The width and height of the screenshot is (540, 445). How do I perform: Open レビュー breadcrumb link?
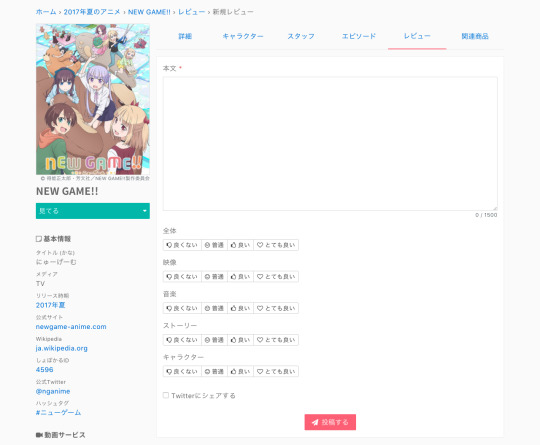click(x=191, y=12)
